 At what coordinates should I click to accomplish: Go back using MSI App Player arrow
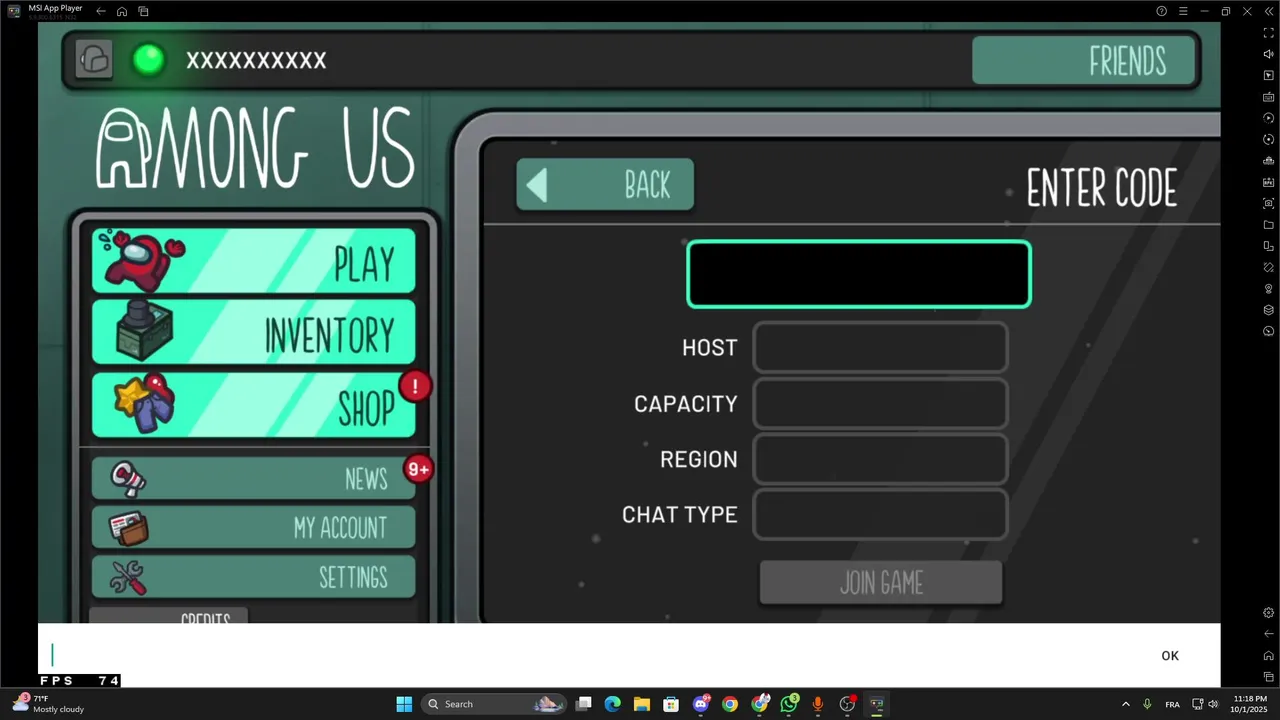(101, 11)
